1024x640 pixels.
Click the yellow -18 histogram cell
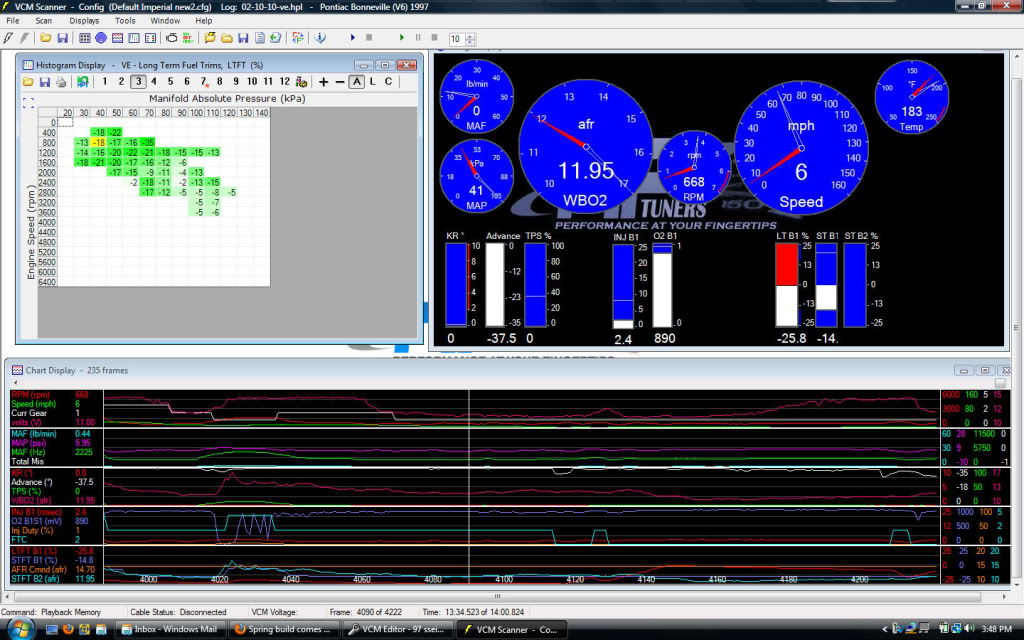(99, 142)
